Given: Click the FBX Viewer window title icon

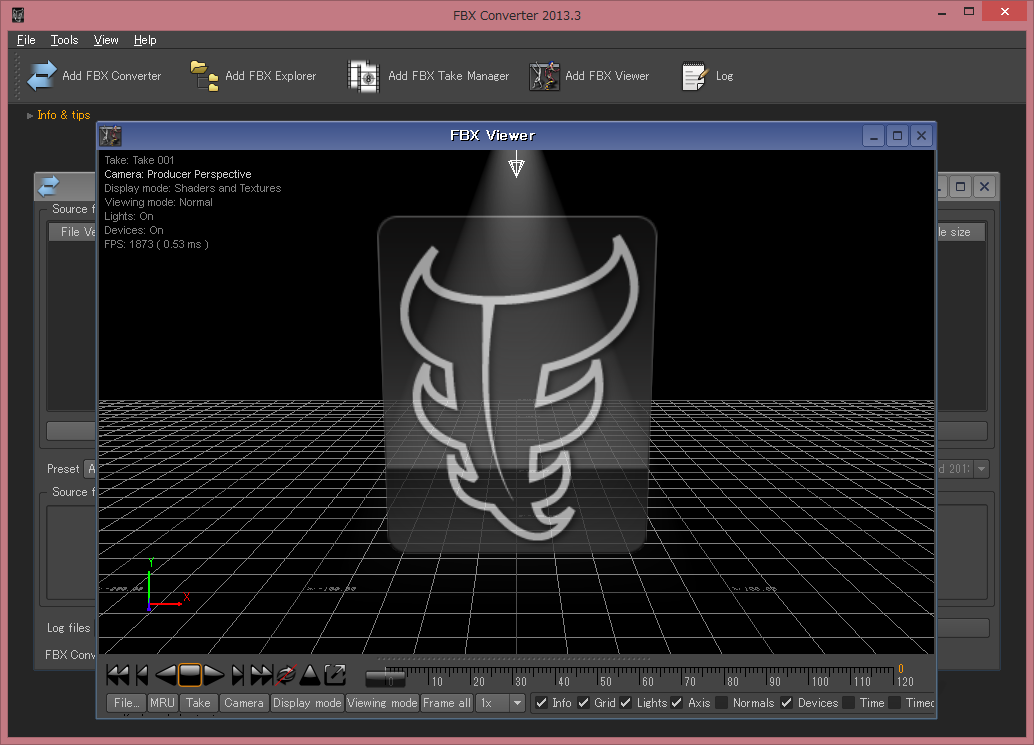Looking at the screenshot, I should (110, 136).
